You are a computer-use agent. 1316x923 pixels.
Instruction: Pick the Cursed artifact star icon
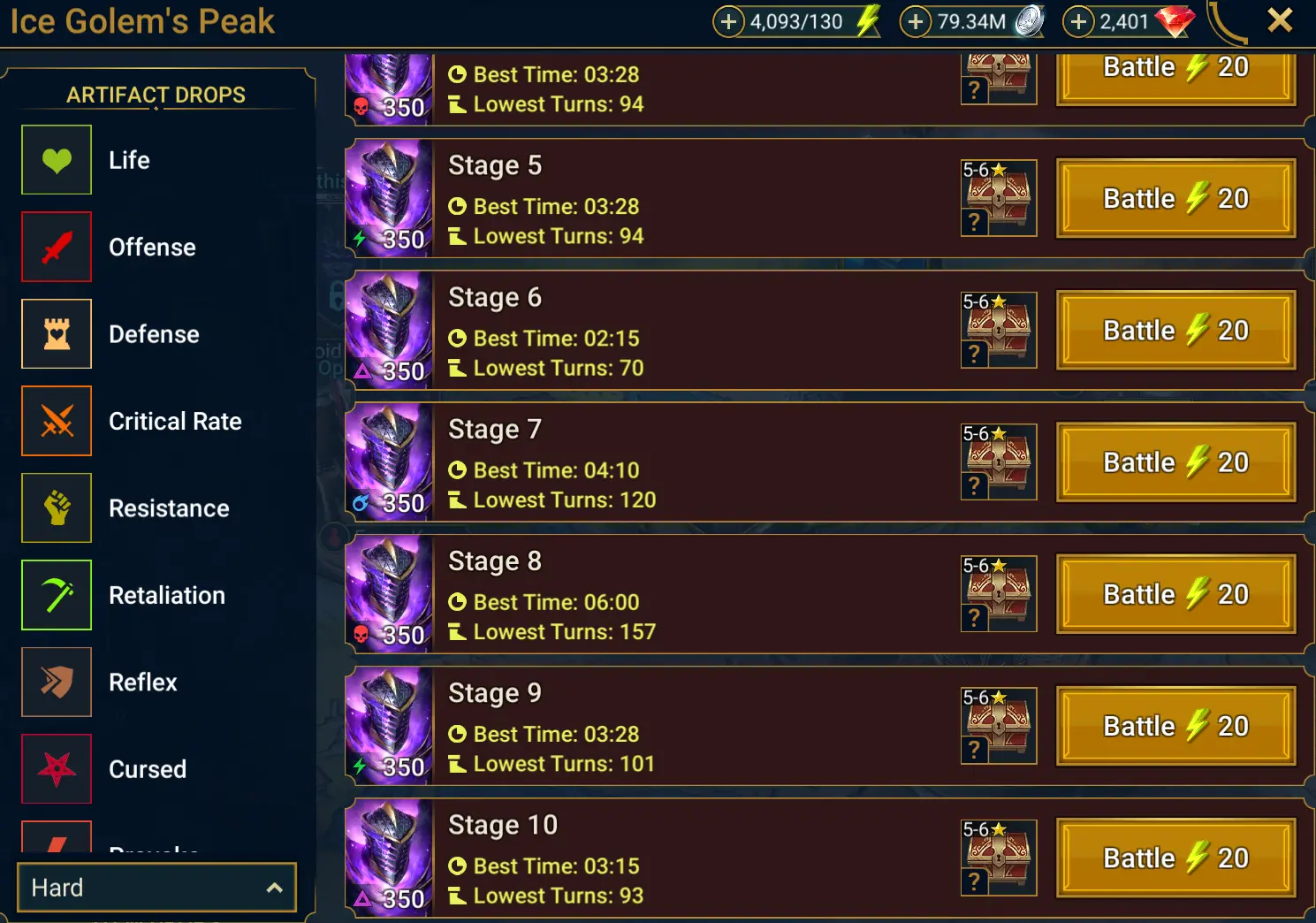tap(57, 769)
